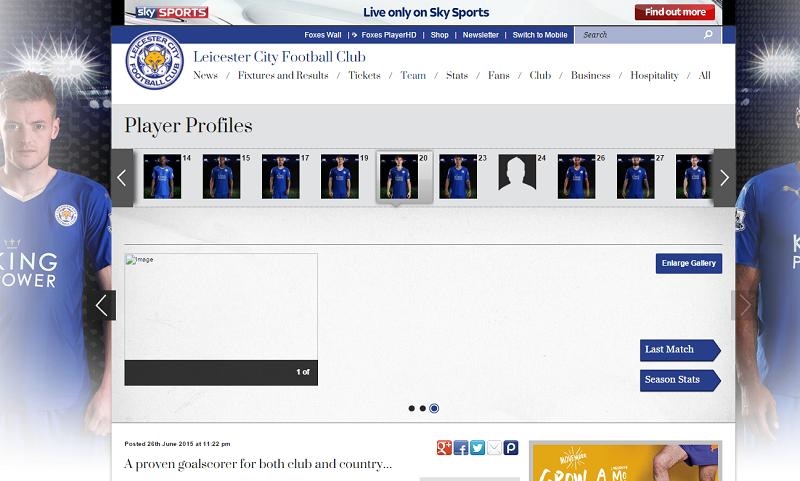Go to previous gallery image arrow
The width and height of the screenshot is (800, 481).
point(101,305)
